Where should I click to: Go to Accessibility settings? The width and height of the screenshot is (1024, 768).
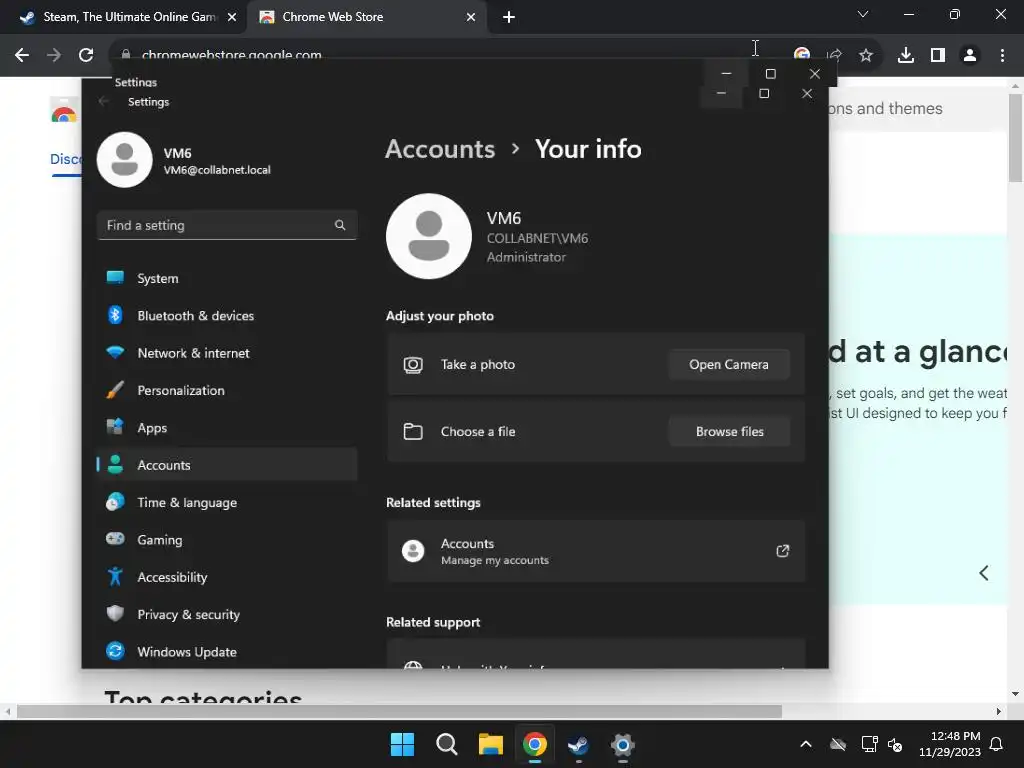click(227, 577)
